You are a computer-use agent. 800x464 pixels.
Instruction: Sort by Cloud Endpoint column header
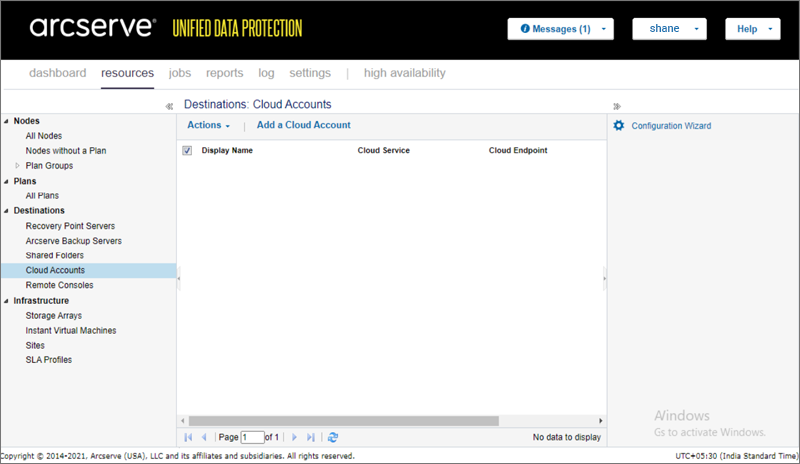coord(518,150)
